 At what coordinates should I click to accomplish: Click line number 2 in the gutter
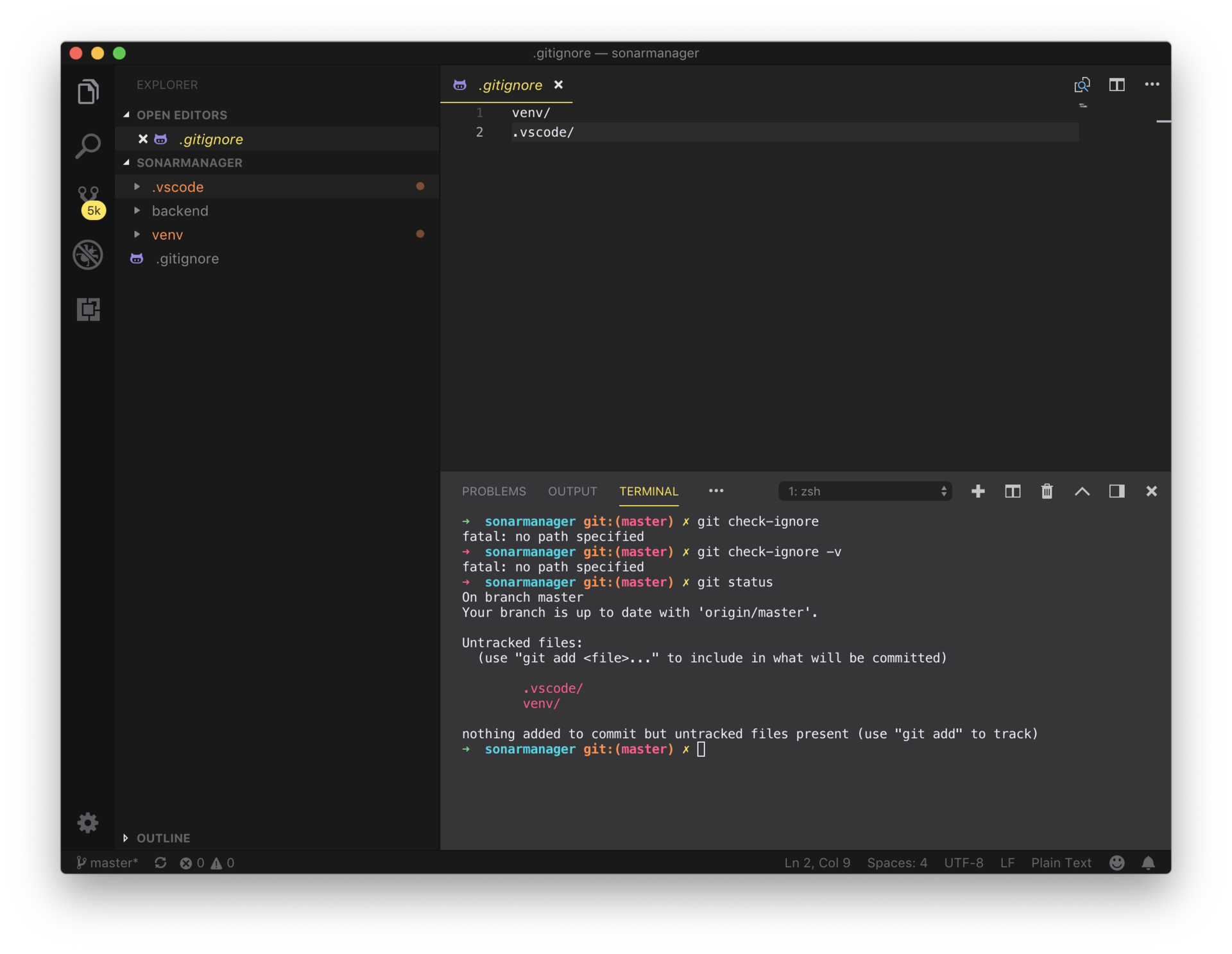coord(479,132)
